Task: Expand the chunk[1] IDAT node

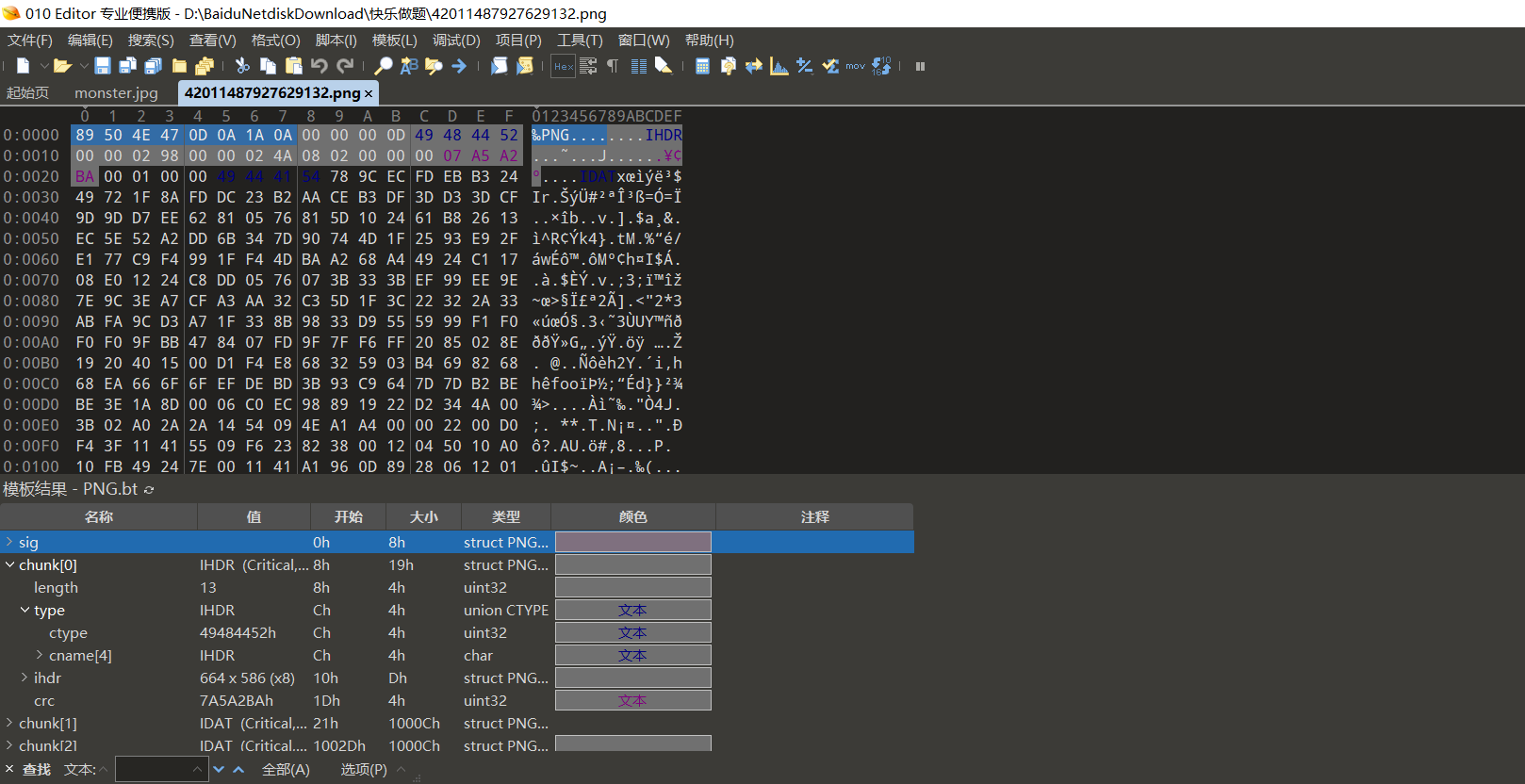Action: (9, 723)
